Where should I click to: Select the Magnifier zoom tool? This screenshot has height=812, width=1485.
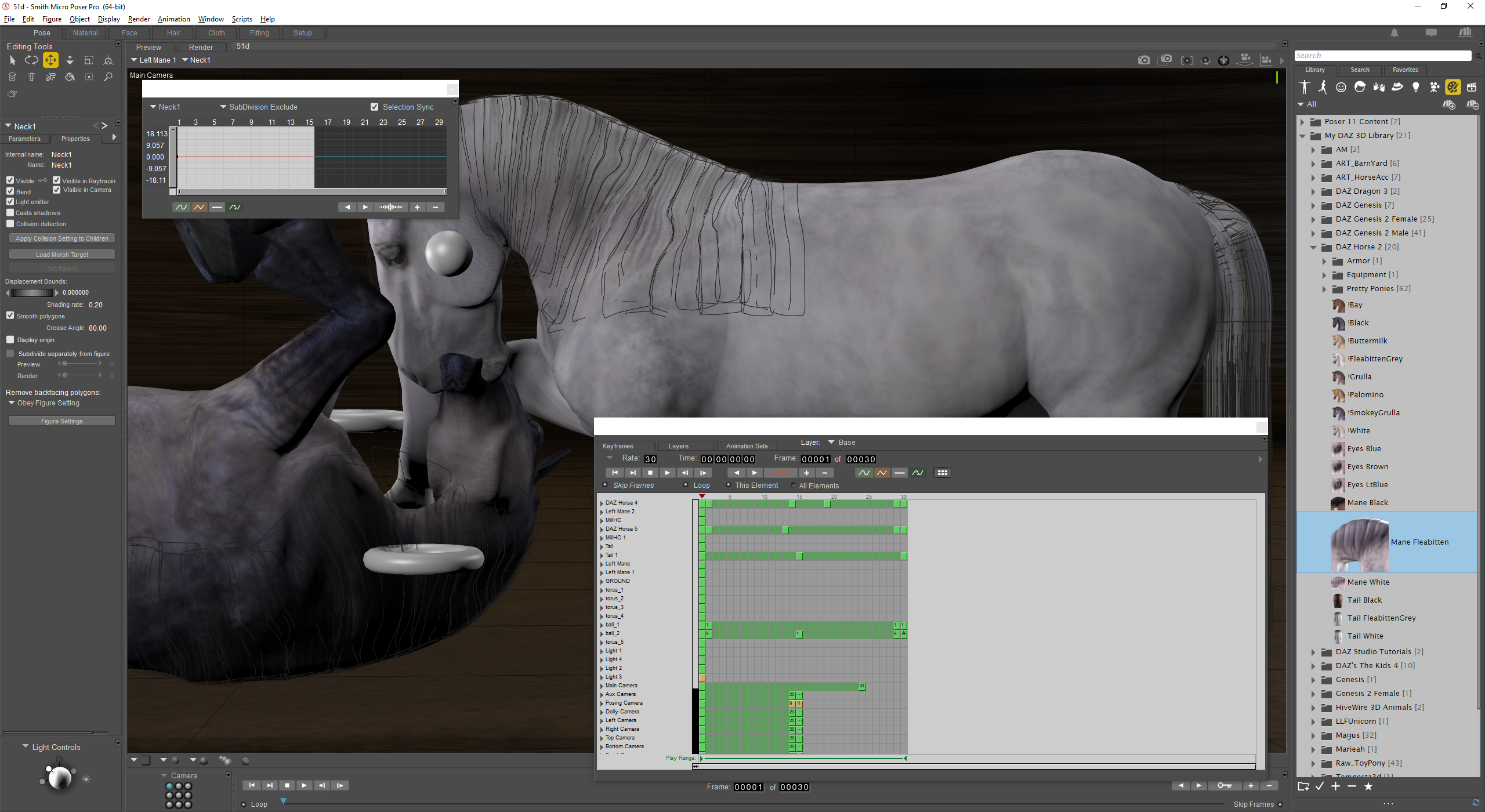pyautogui.click(x=108, y=77)
